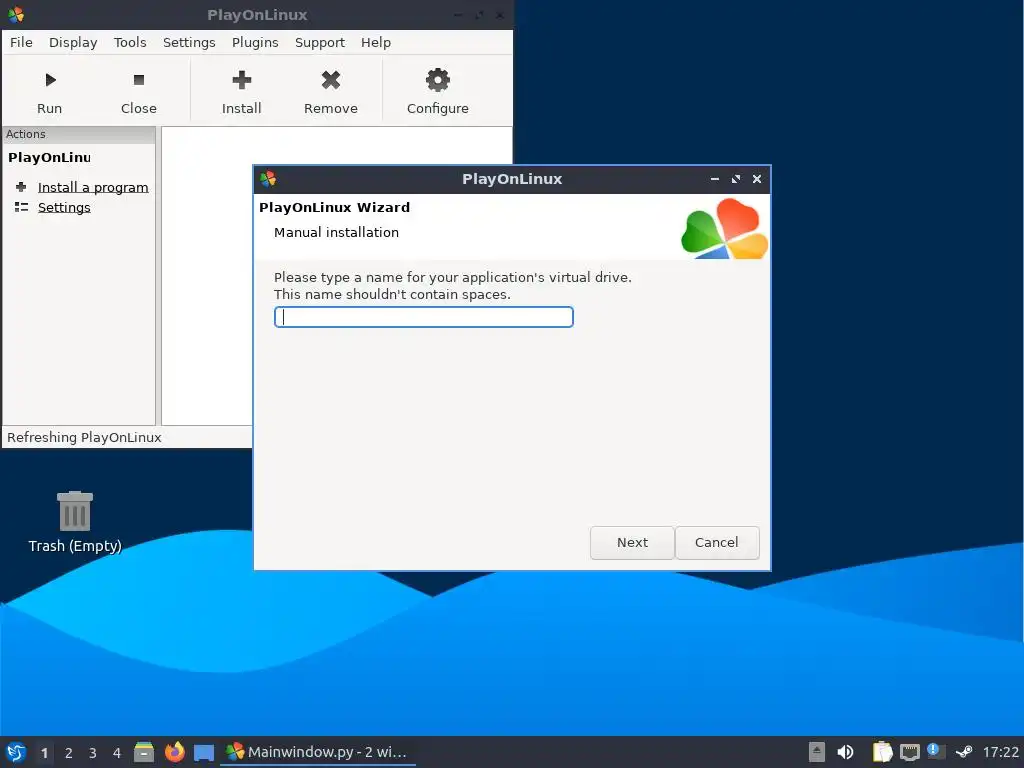Focus the virtual drive name input field

coord(424,317)
